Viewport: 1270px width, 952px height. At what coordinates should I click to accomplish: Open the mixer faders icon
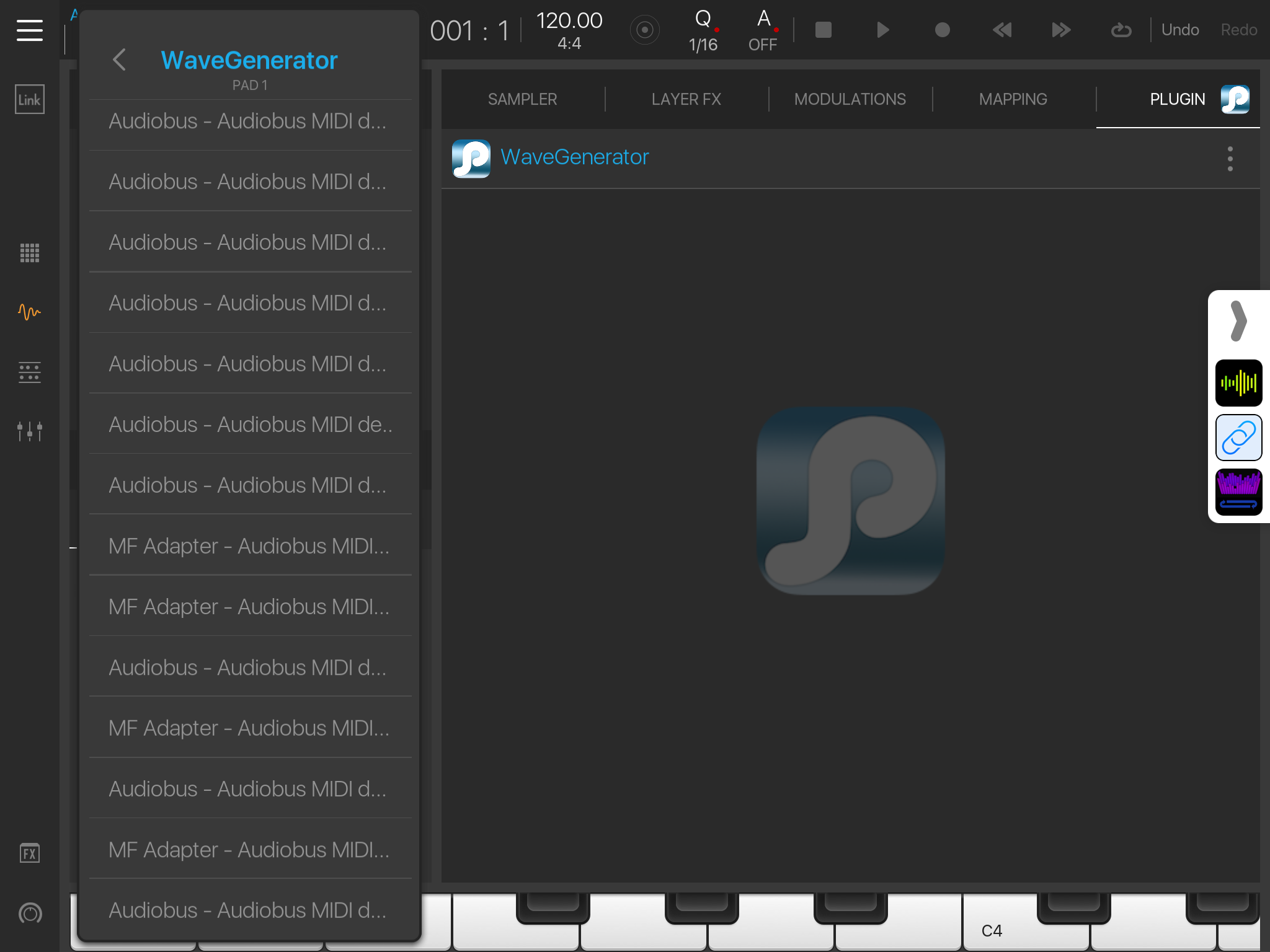pos(30,431)
